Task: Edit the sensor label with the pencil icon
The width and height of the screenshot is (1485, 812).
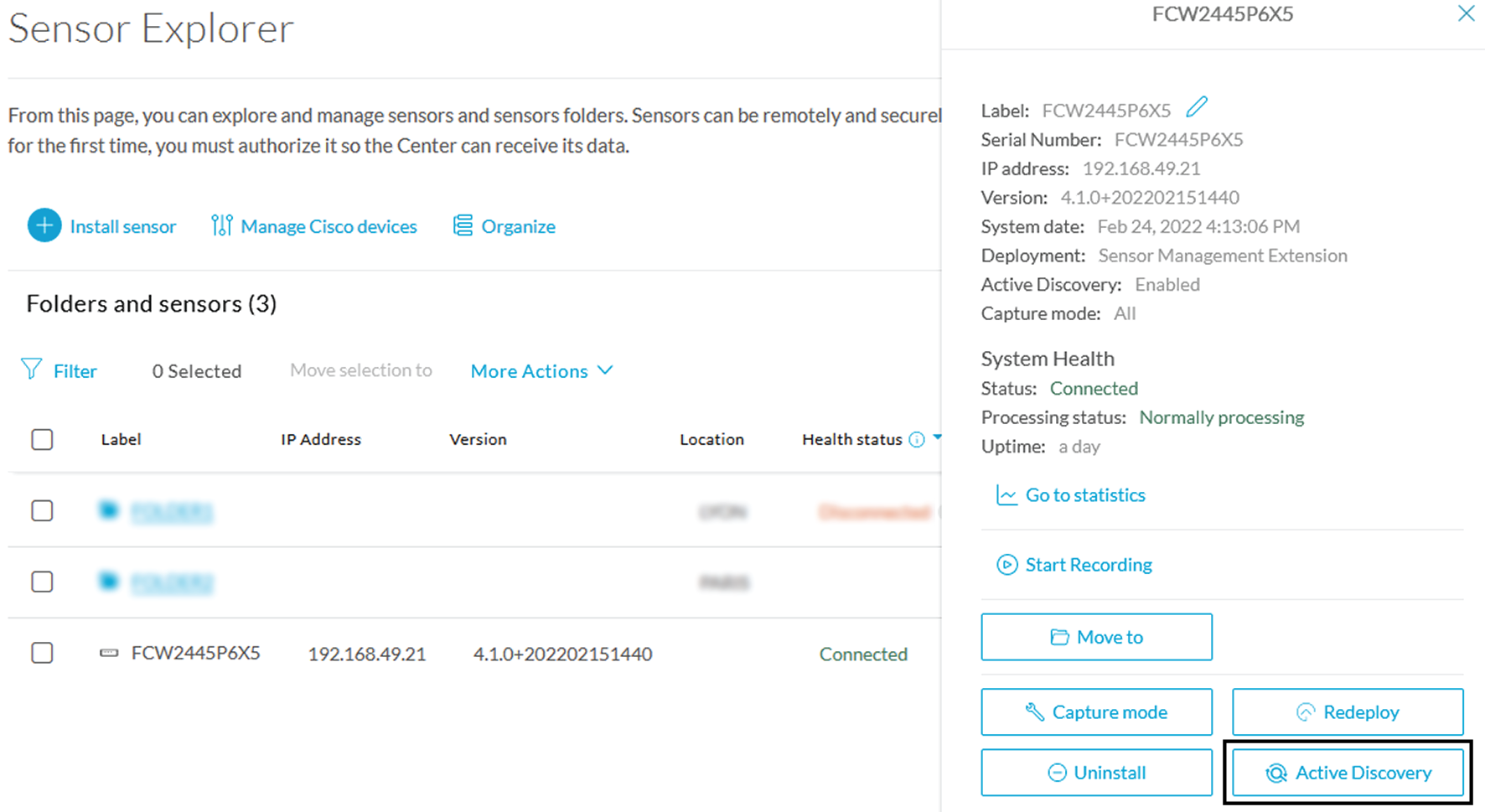Action: pyautogui.click(x=1197, y=106)
